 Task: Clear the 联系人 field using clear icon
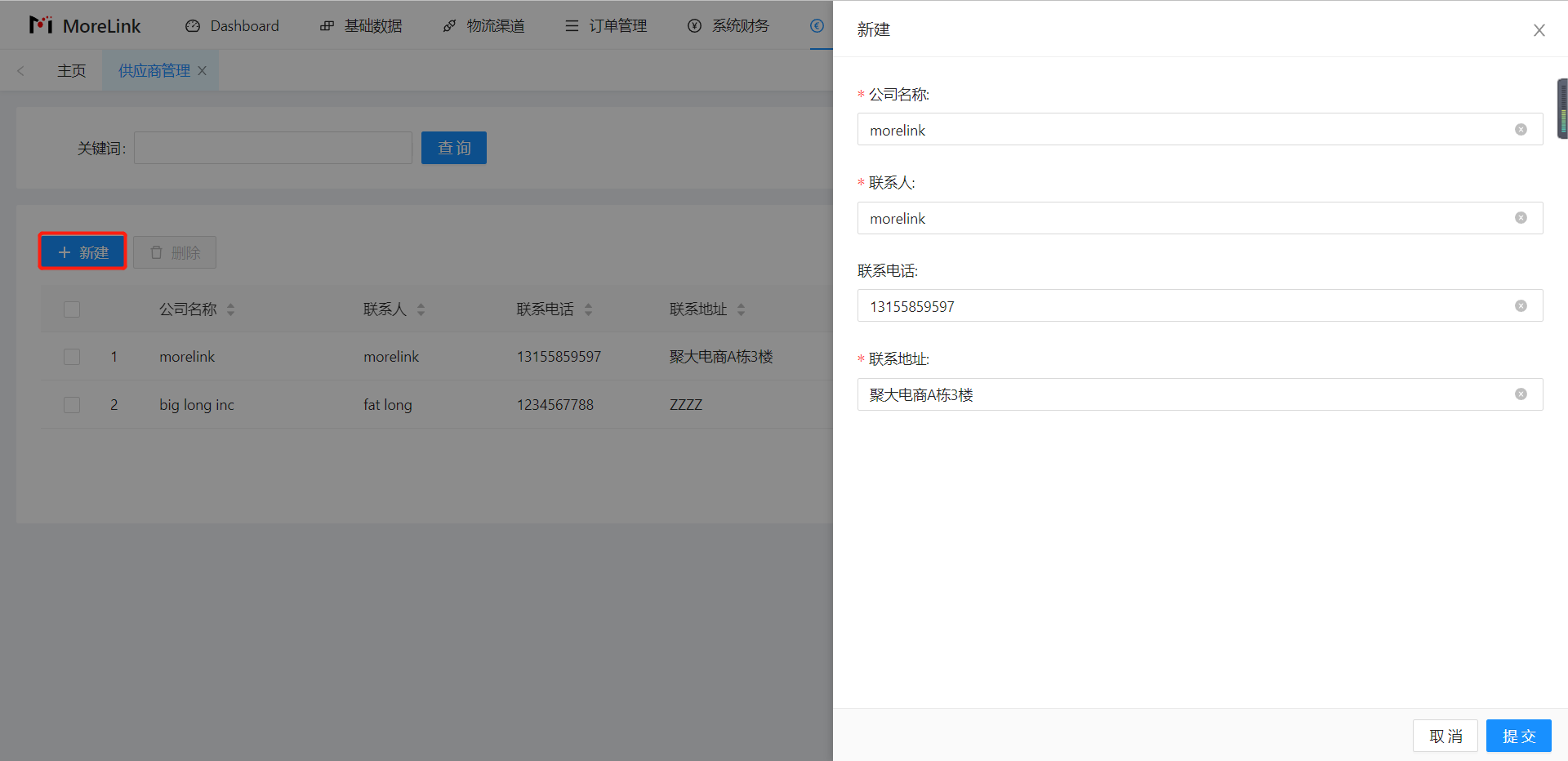click(1521, 218)
